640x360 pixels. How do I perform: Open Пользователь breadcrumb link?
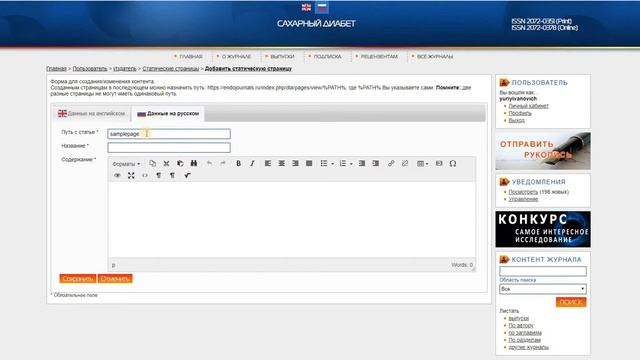pyautogui.click(x=90, y=69)
